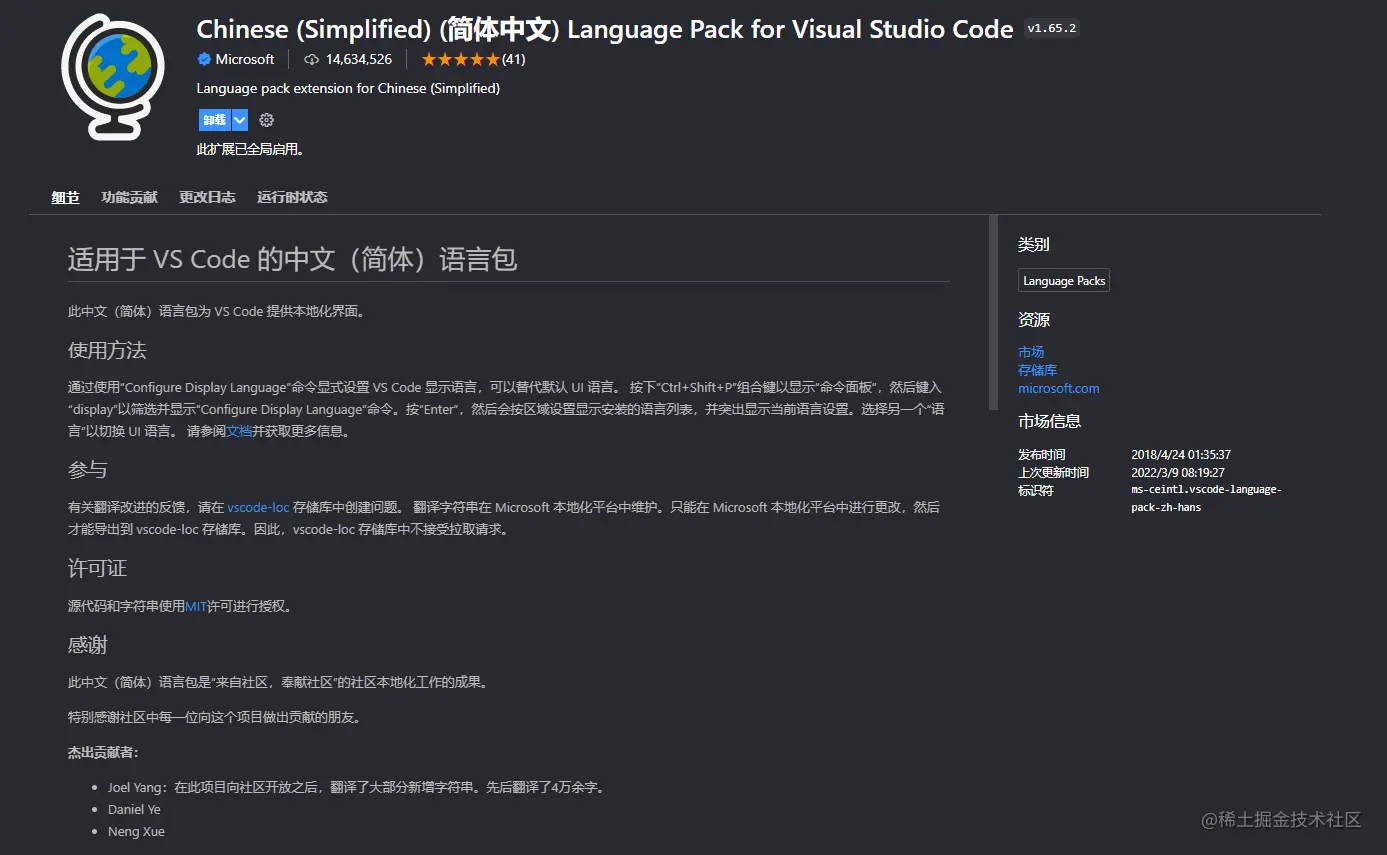The image size is (1387, 855).
Task: Click the identifier ms-ceintl.vscode-language-pack-zh-hans
Action: coord(1206,498)
